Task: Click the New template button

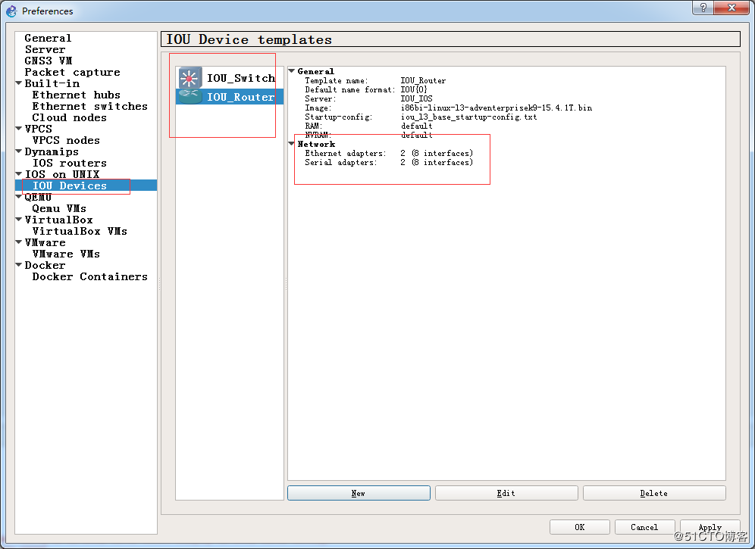Action: point(359,493)
